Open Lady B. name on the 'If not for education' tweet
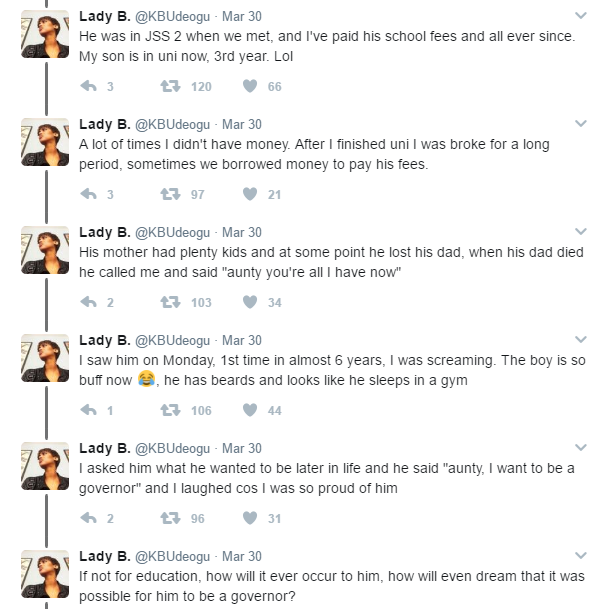This screenshot has width=613, height=609. [104, 555]
